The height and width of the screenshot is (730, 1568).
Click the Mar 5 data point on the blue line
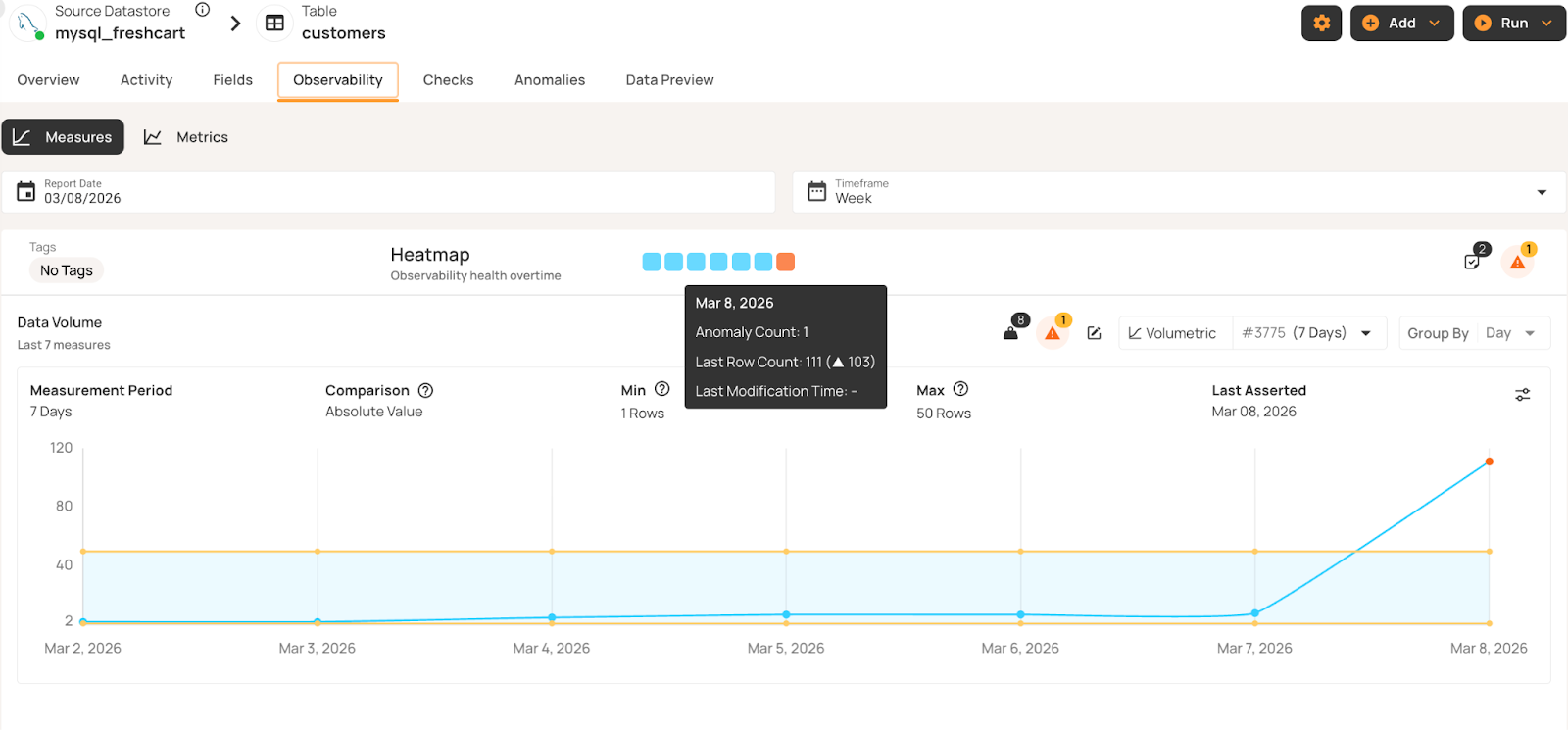787,614
